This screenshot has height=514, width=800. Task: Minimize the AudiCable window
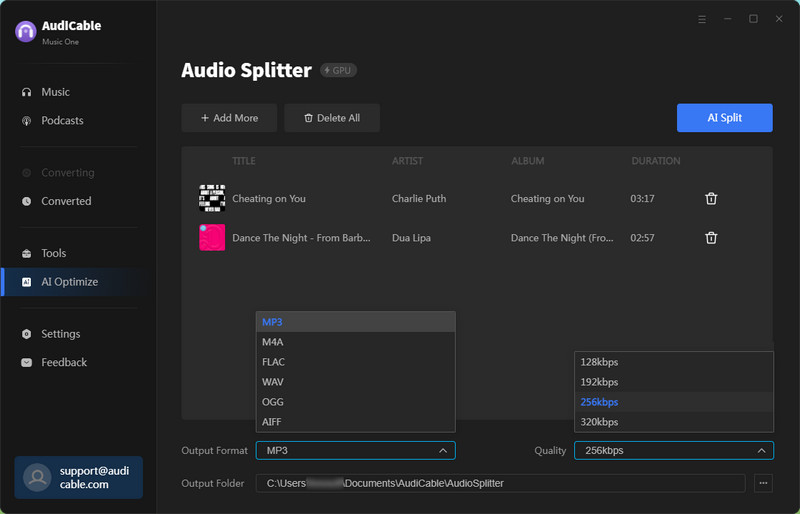click(728, 19)
